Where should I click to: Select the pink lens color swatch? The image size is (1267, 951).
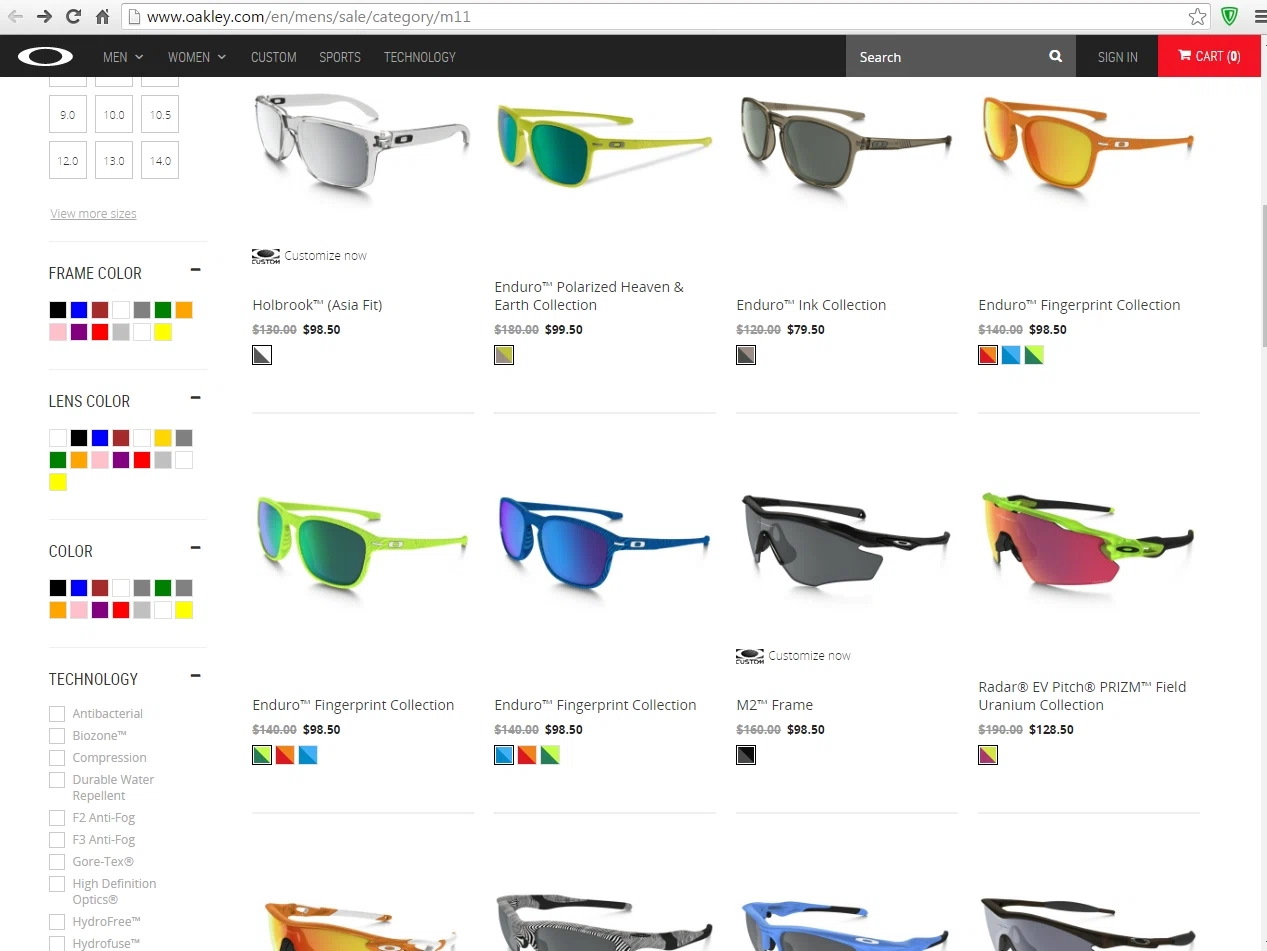pyautogui.click(x=100, y=460)
